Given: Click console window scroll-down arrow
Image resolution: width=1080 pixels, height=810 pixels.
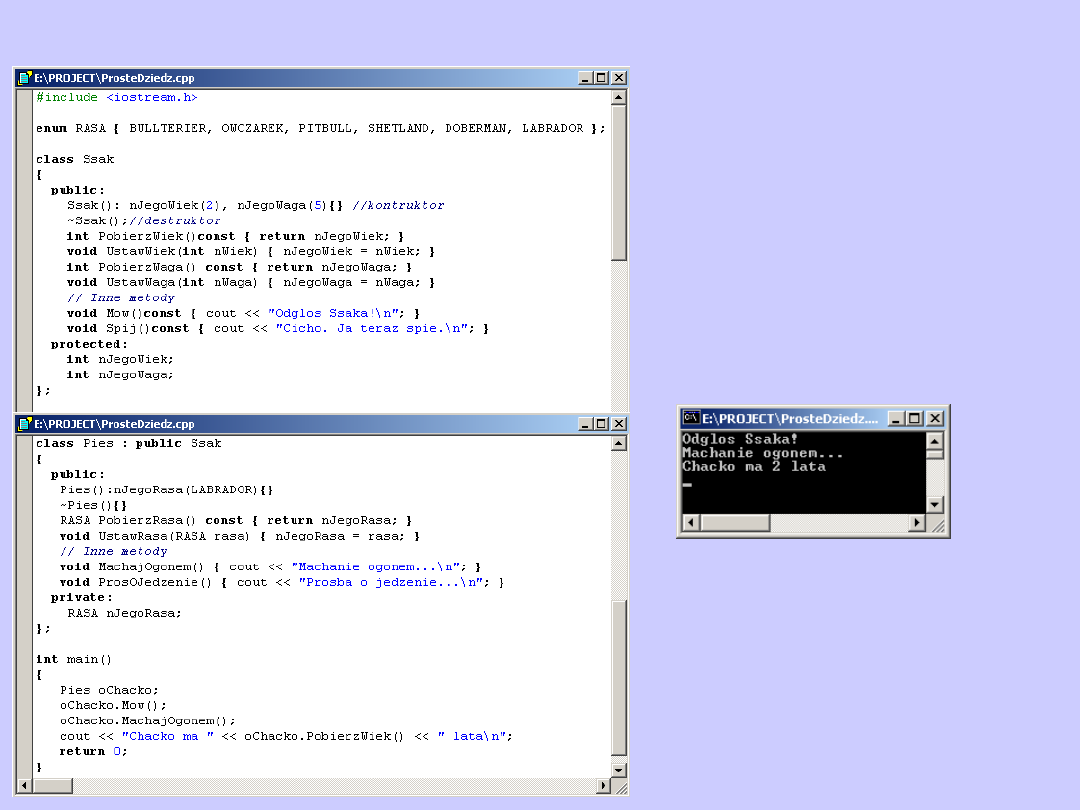Looking at the screenshot, I should tap(935, 505).
